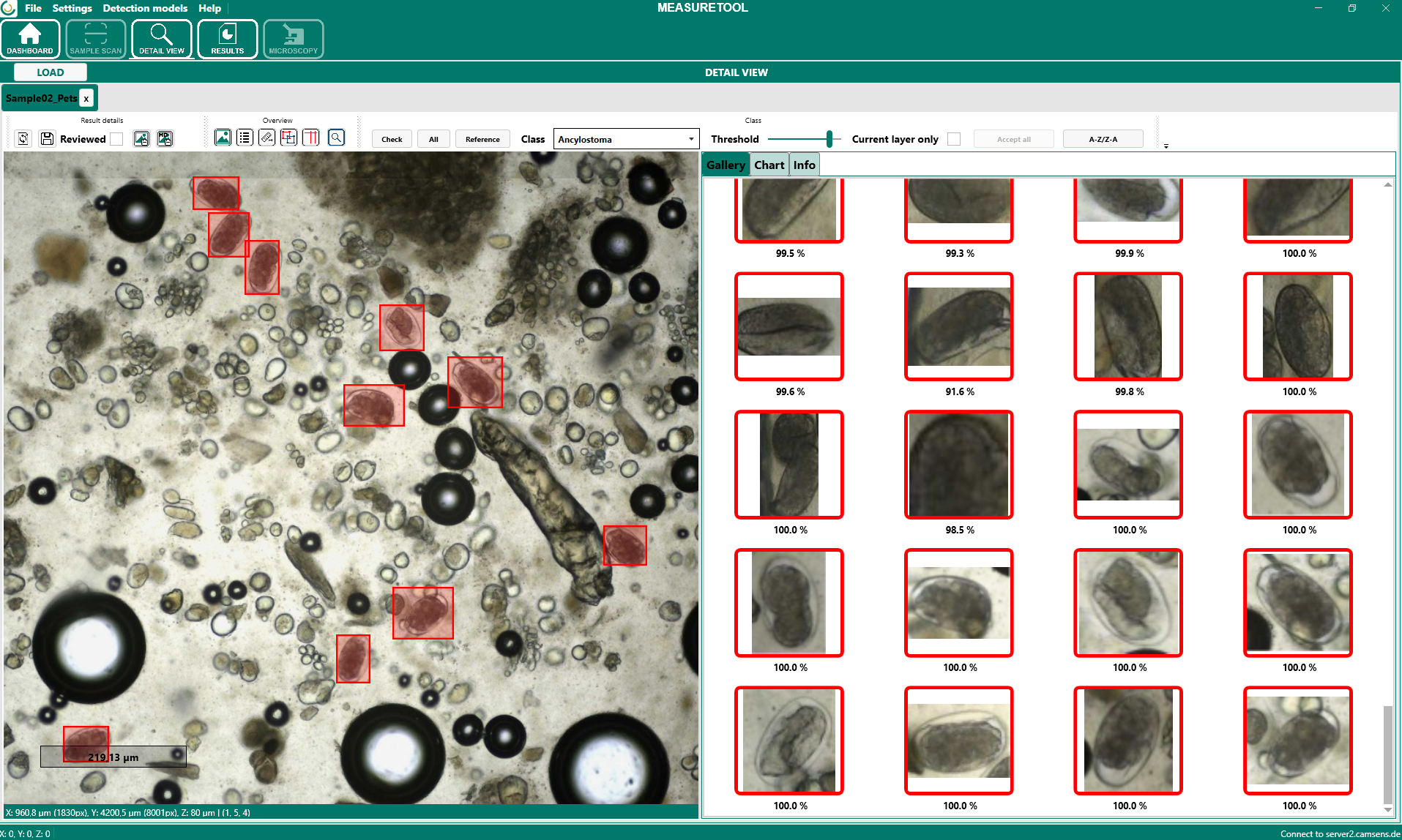Go to the Dashboard home button
This screenshot has width=1402, height=840.
pos(30,39)
